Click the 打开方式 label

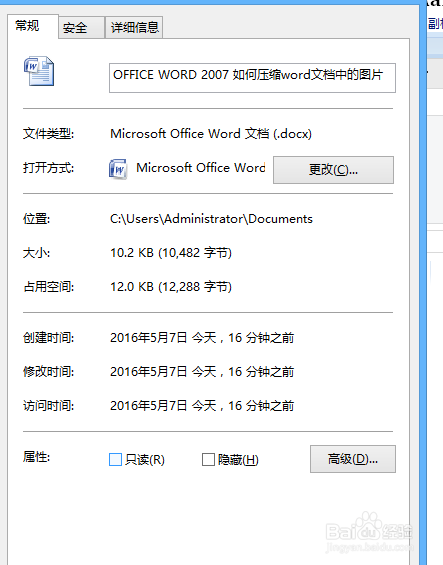click(49, 168)
